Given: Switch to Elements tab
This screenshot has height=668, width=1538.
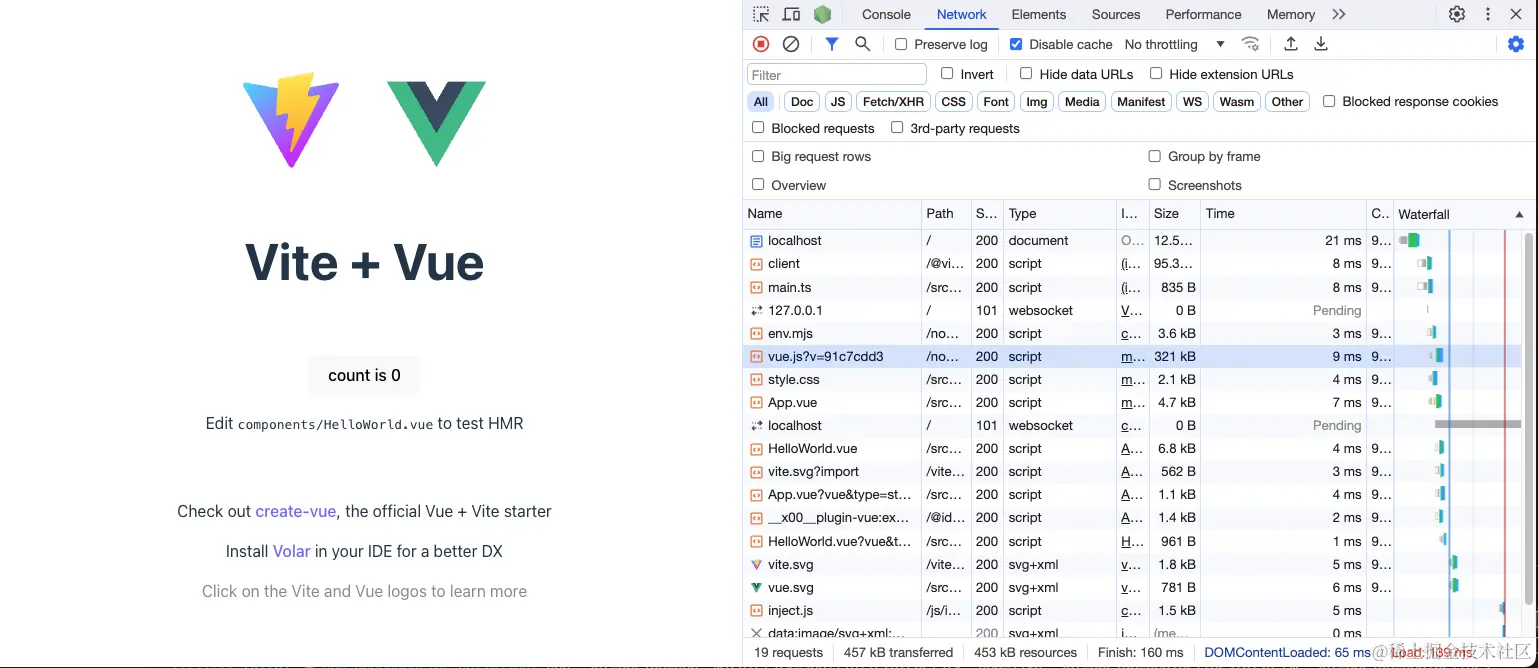Looking at the screenshot, I should tap(1039, 14).
